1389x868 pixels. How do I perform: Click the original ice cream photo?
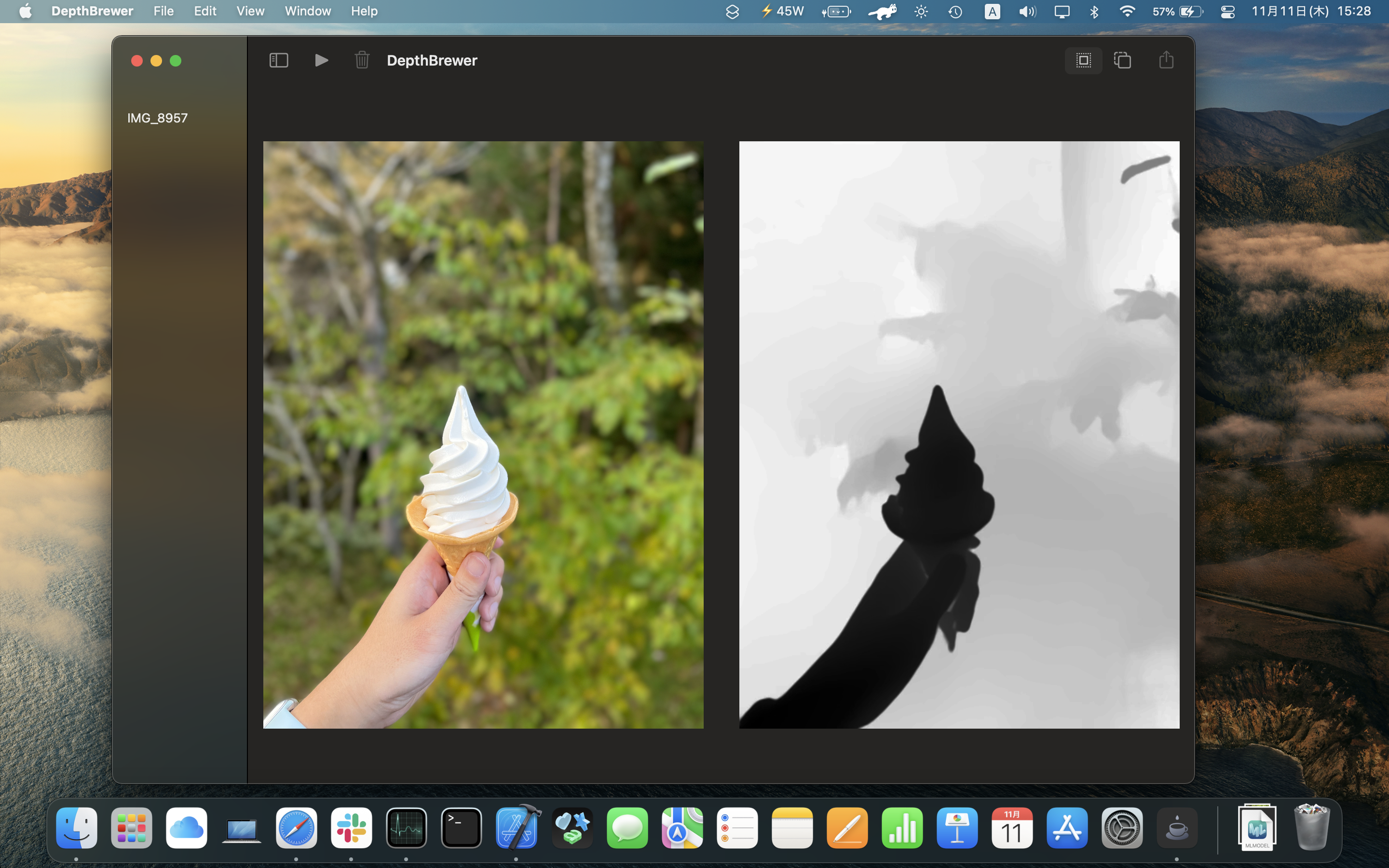(x=483, y=434)
